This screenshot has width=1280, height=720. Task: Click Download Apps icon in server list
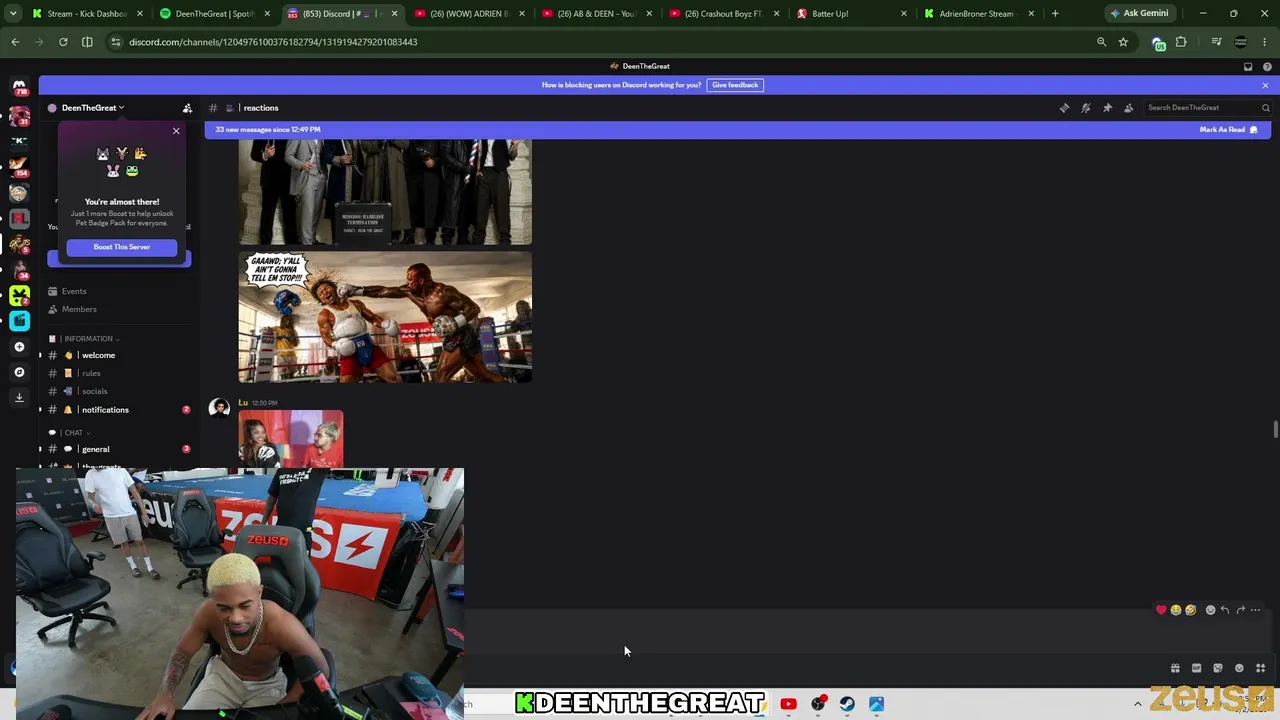tap(19, 397)
